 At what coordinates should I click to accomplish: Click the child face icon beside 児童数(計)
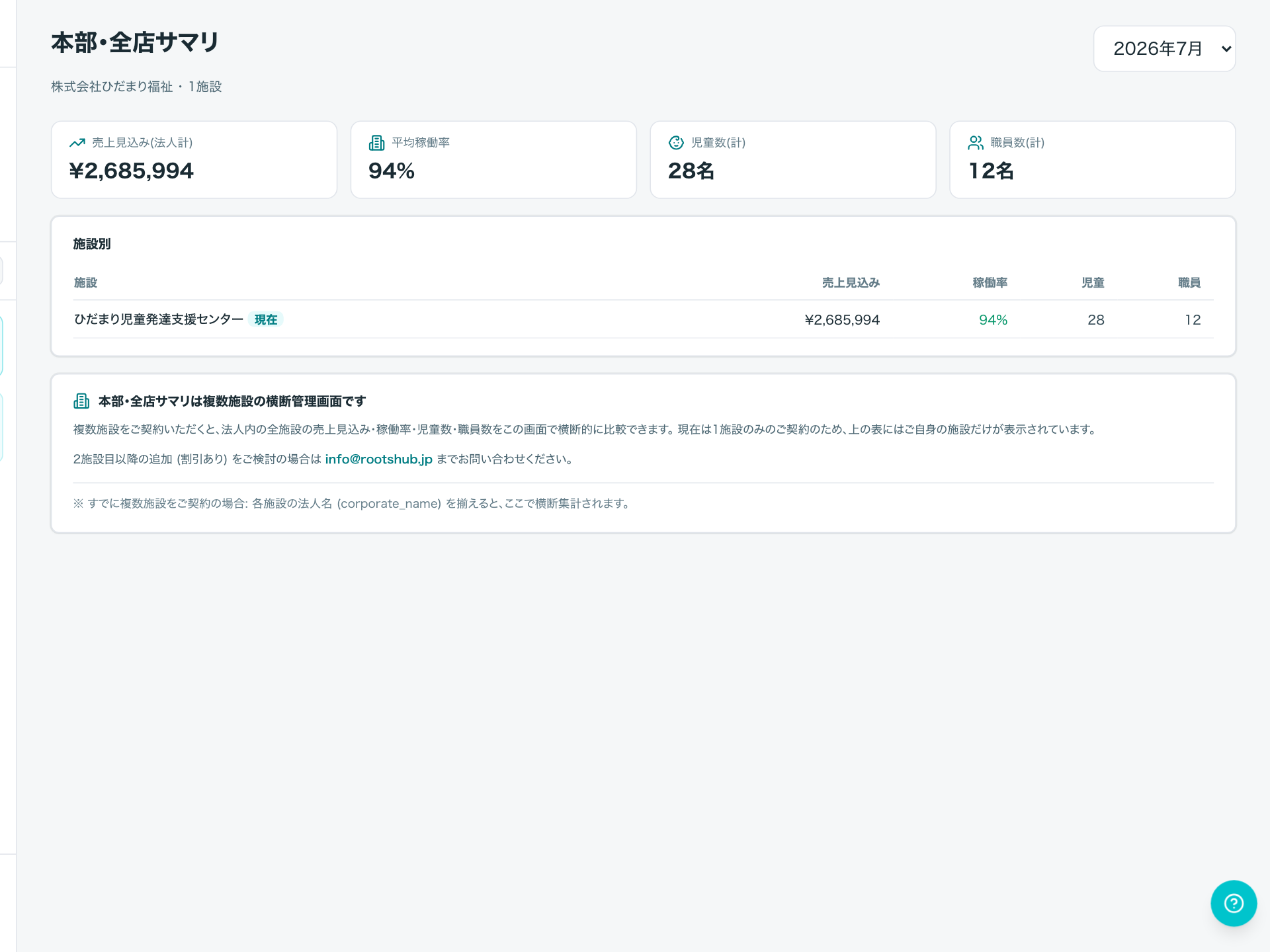[x=676, y=143]
